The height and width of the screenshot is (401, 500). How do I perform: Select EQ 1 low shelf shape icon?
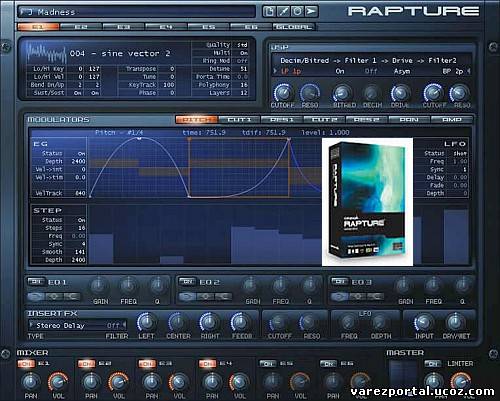pos(35,296)
